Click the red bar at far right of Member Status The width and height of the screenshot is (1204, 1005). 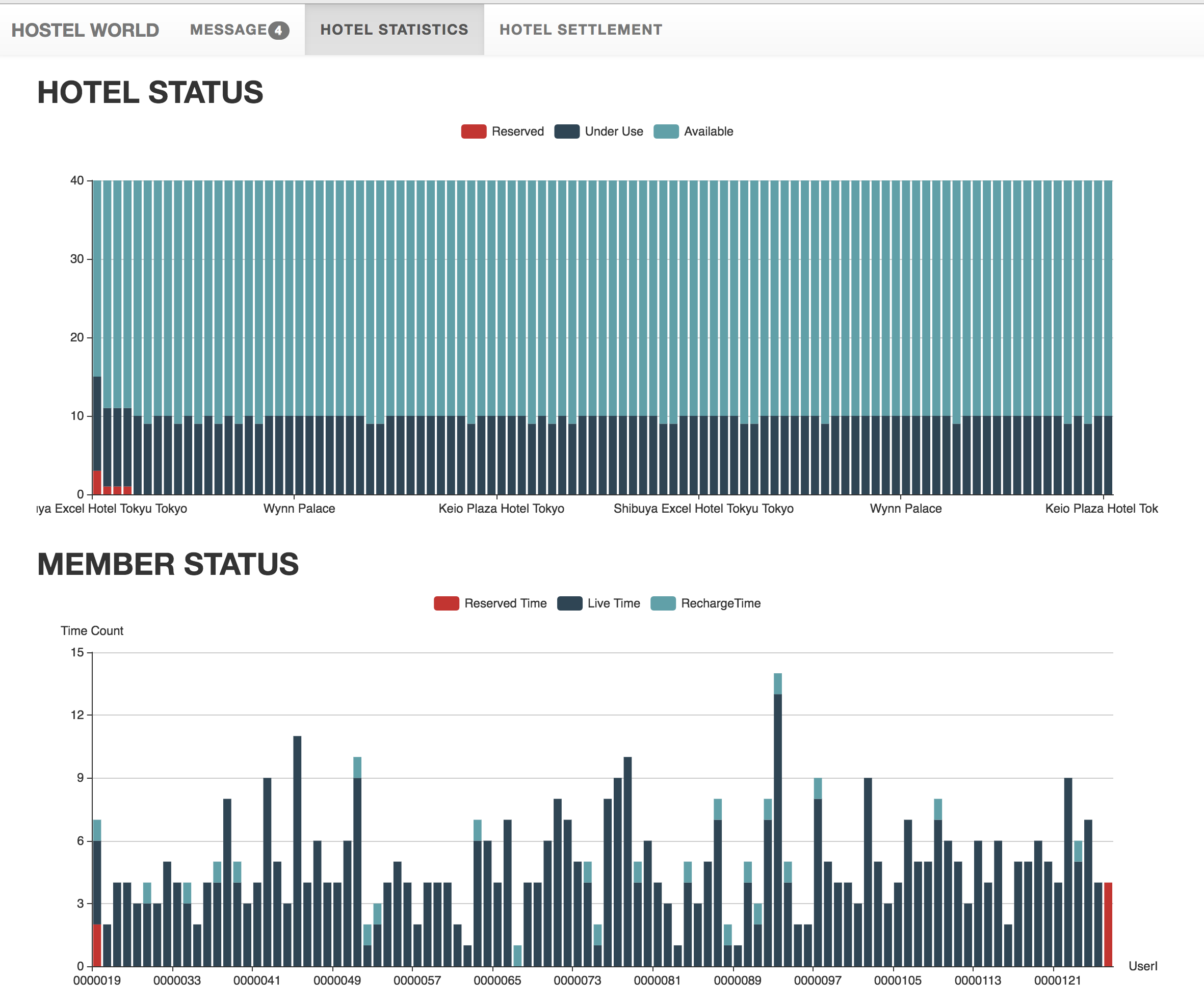coord(1108,924)
